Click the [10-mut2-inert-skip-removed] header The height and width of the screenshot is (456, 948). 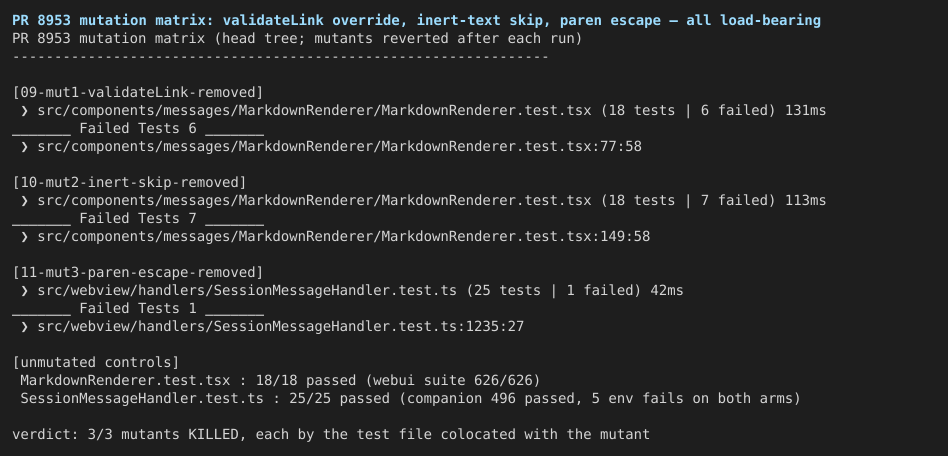(x=129, y=182)
